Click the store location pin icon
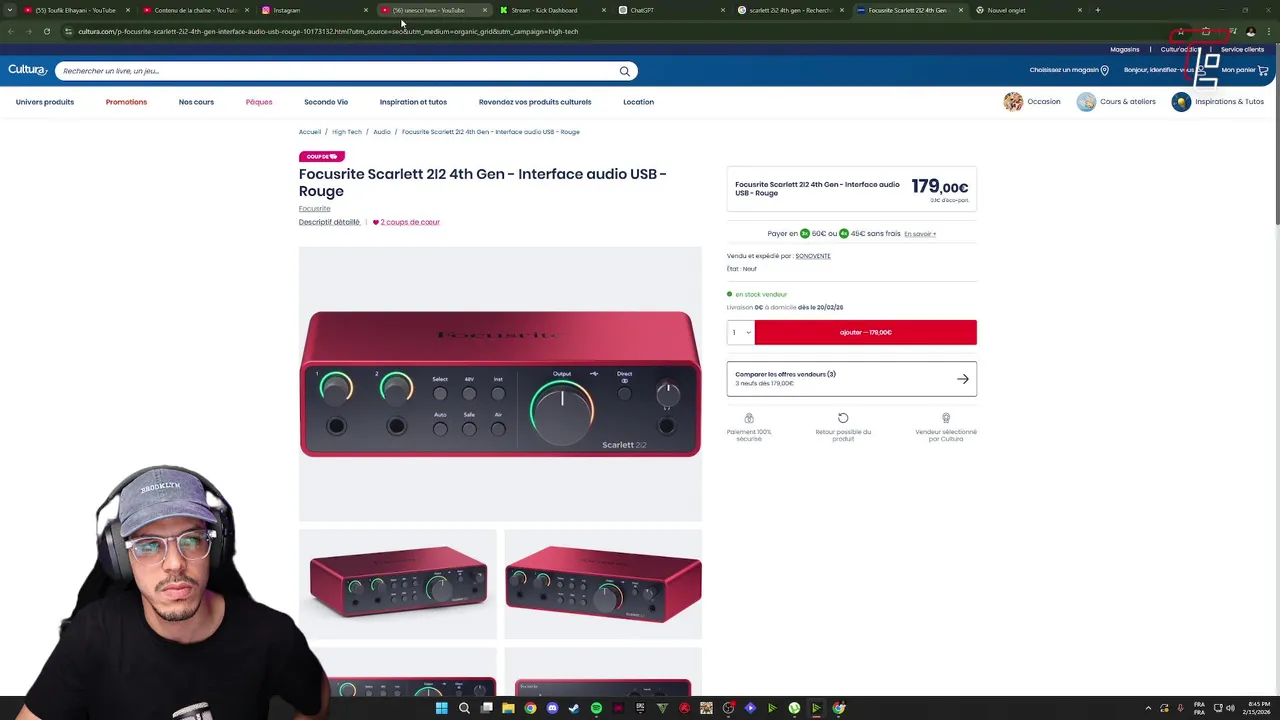Viewport: 1280px width, 720px height. tap(1104, 70)
